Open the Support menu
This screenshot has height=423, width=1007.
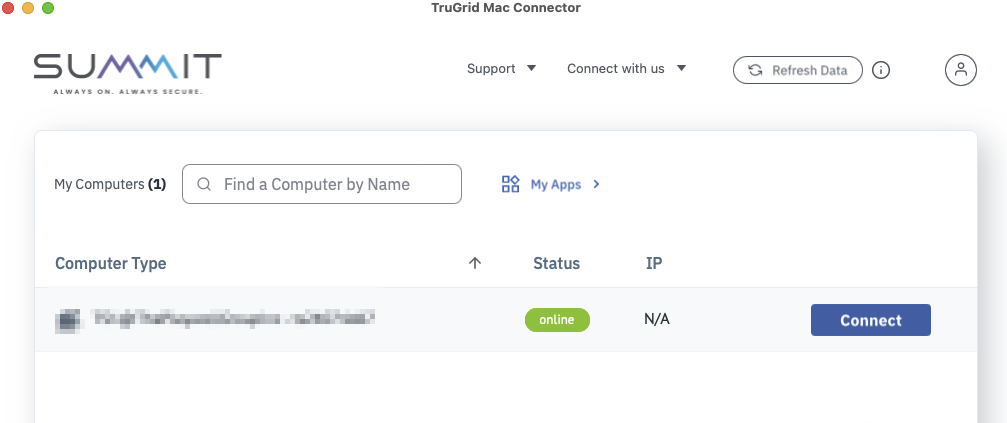click(x=502, y=69)
